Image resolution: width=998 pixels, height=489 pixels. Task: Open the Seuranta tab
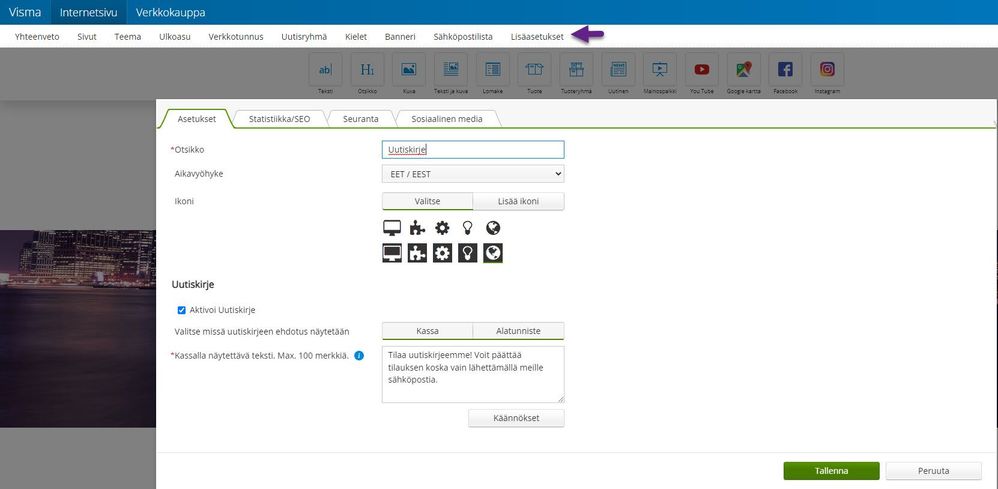(x=360, y=118)
